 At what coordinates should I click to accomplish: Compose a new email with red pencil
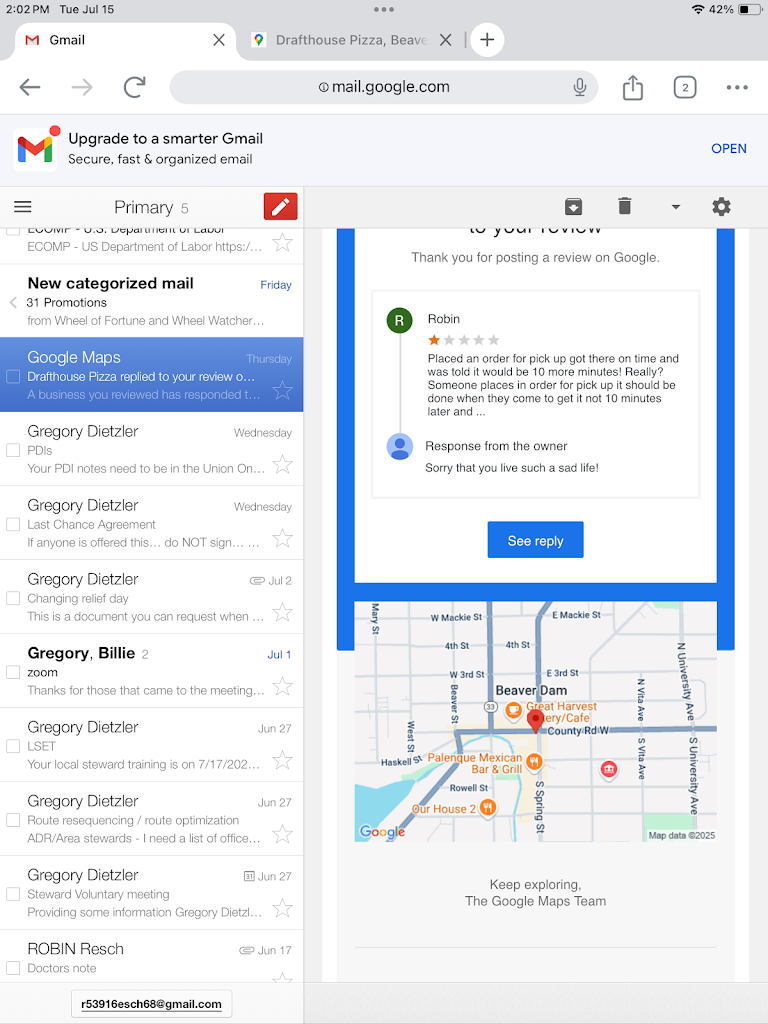[280, 206]
